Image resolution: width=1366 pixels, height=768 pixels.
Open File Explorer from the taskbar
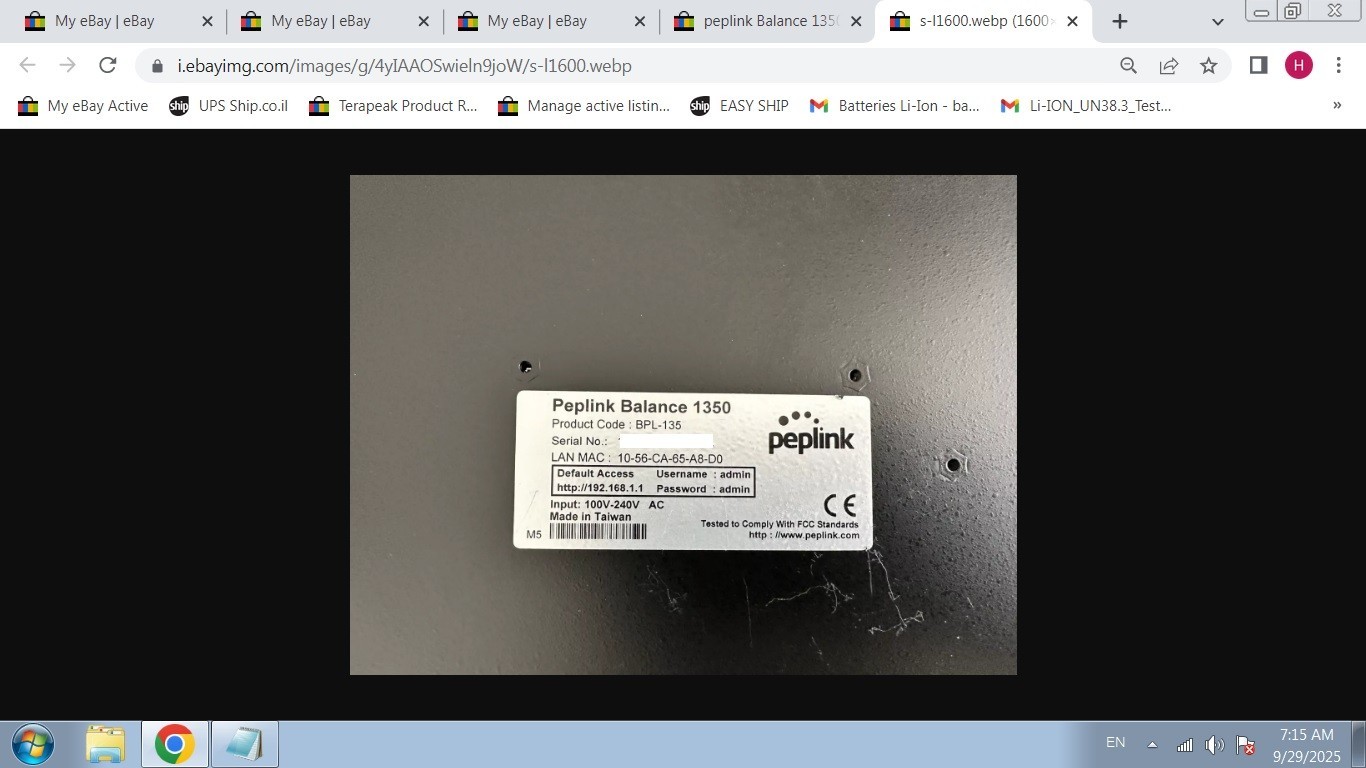pyautogui.click(x=105, y=744)
